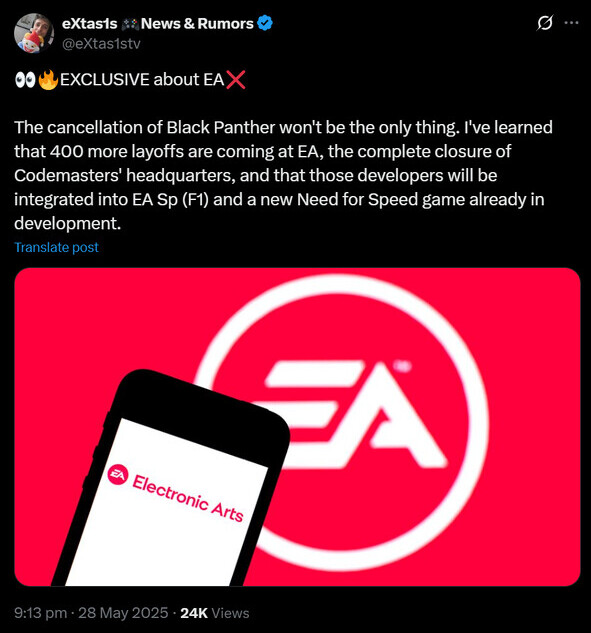Open the Grok explain icon

[545, 23]
